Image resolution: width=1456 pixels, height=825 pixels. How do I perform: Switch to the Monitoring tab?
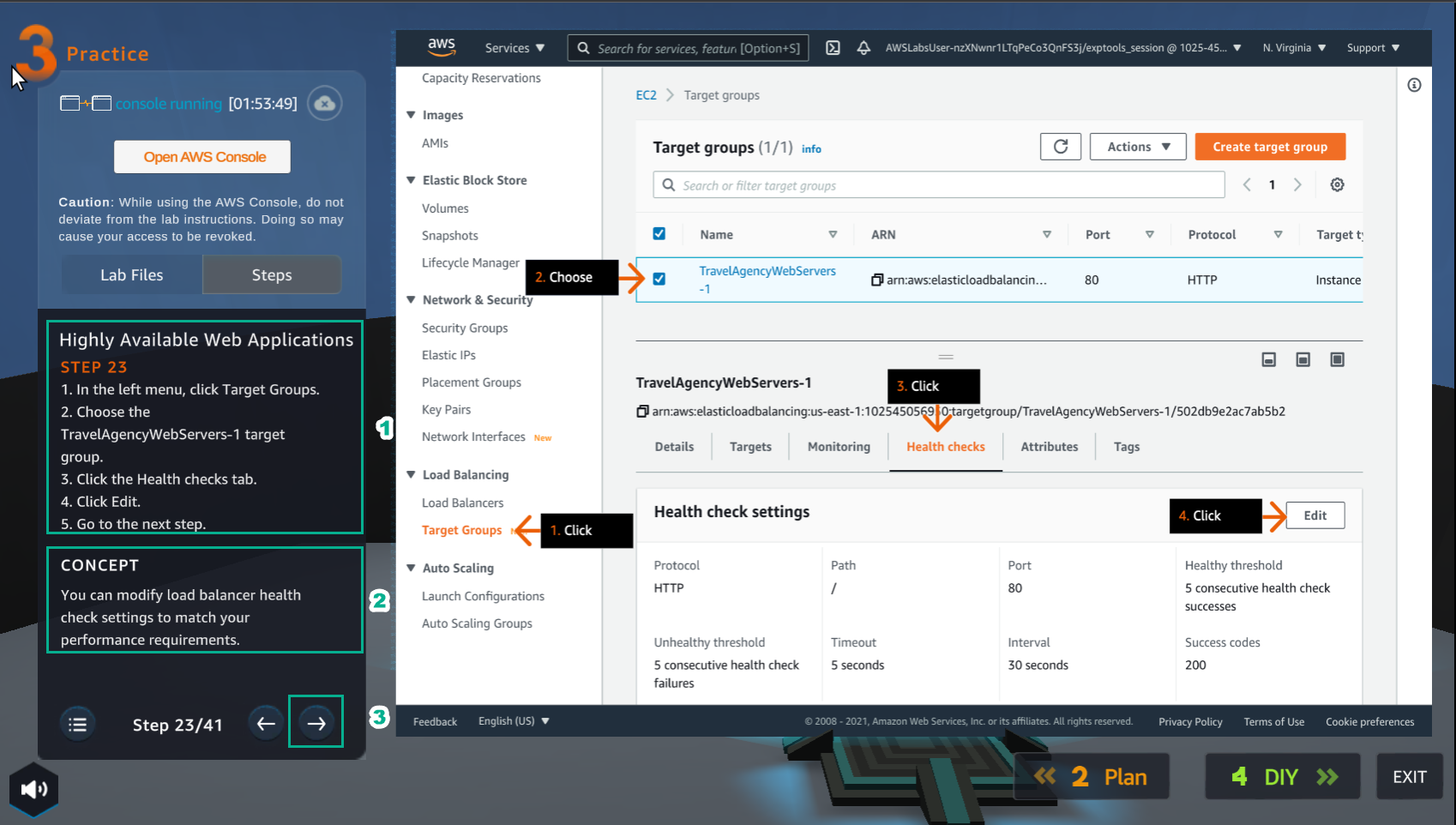pyautogui.click(x=839, y=447)
